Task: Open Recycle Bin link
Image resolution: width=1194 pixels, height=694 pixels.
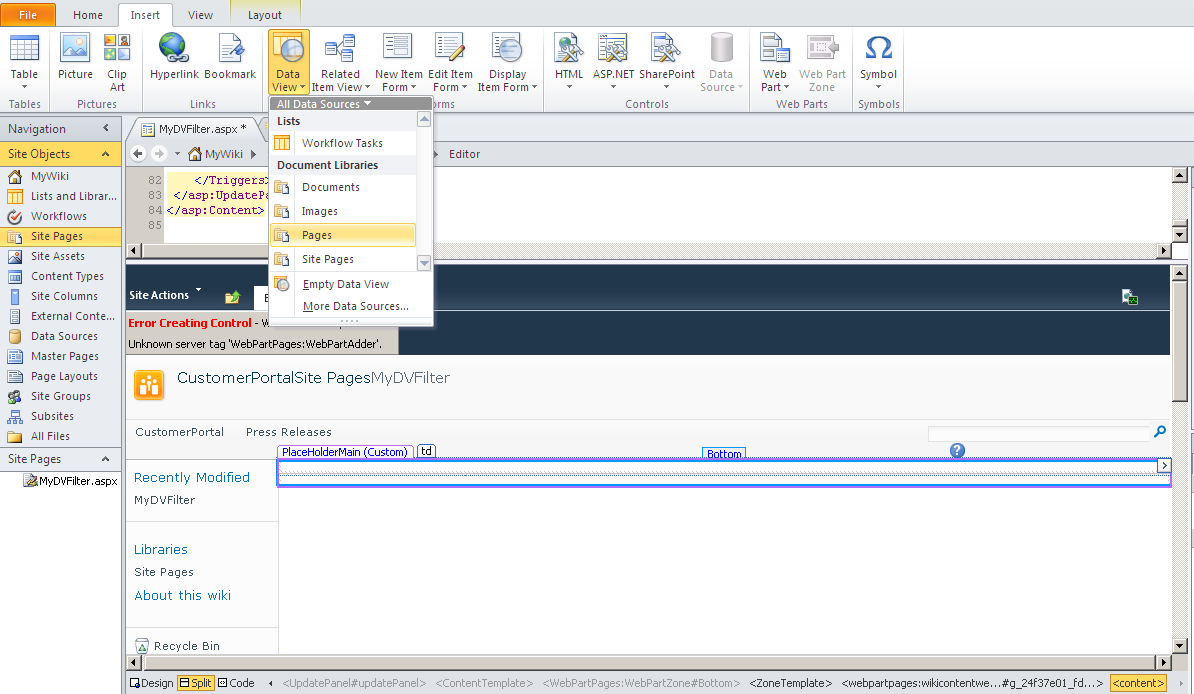Action: tap(178, 645)
